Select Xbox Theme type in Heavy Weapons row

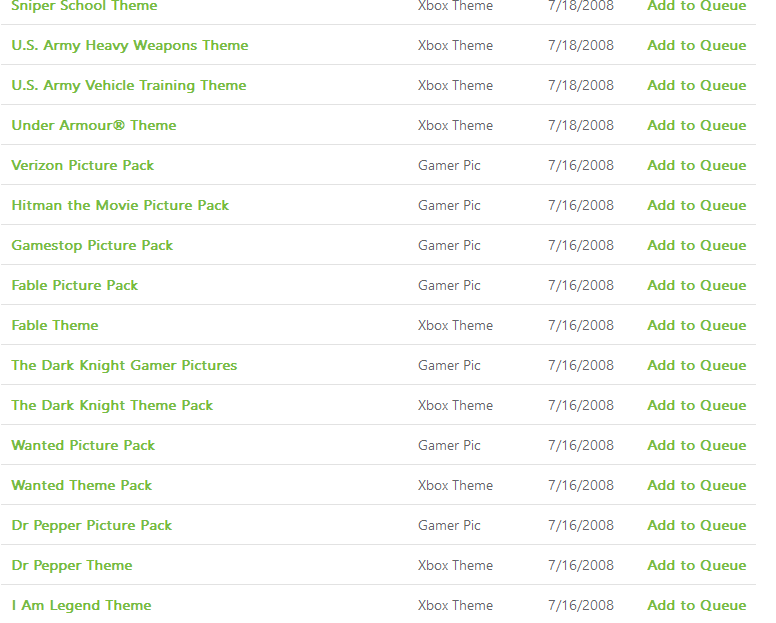(455, 46)
